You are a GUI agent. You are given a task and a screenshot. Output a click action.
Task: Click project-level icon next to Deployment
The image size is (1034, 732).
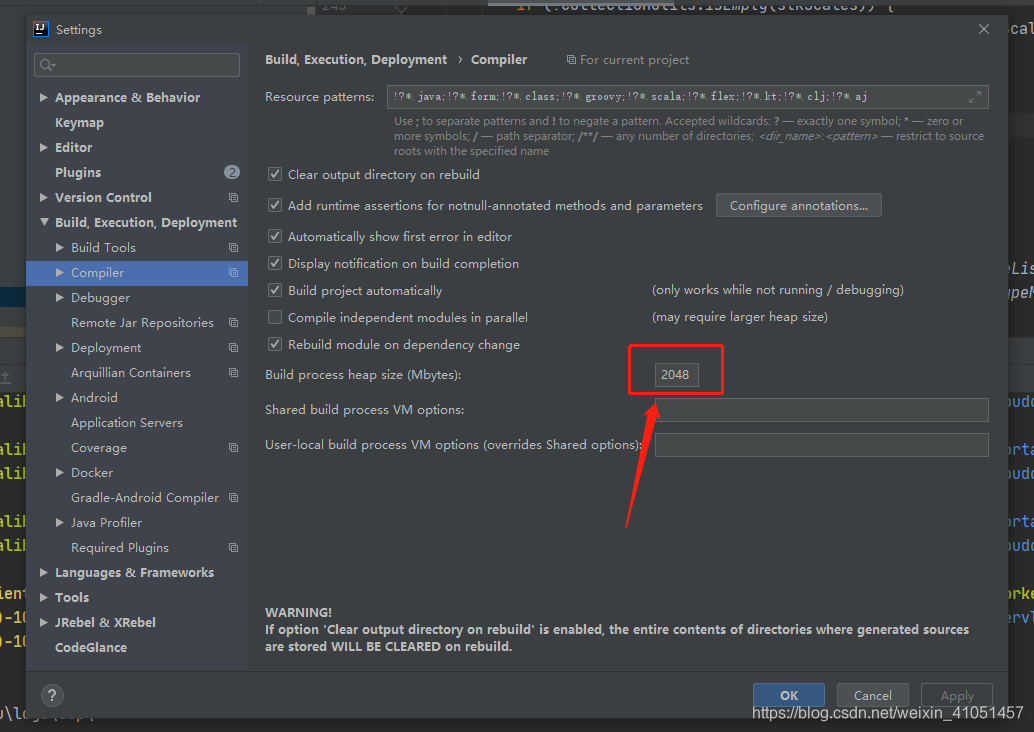tap(233, 348)
